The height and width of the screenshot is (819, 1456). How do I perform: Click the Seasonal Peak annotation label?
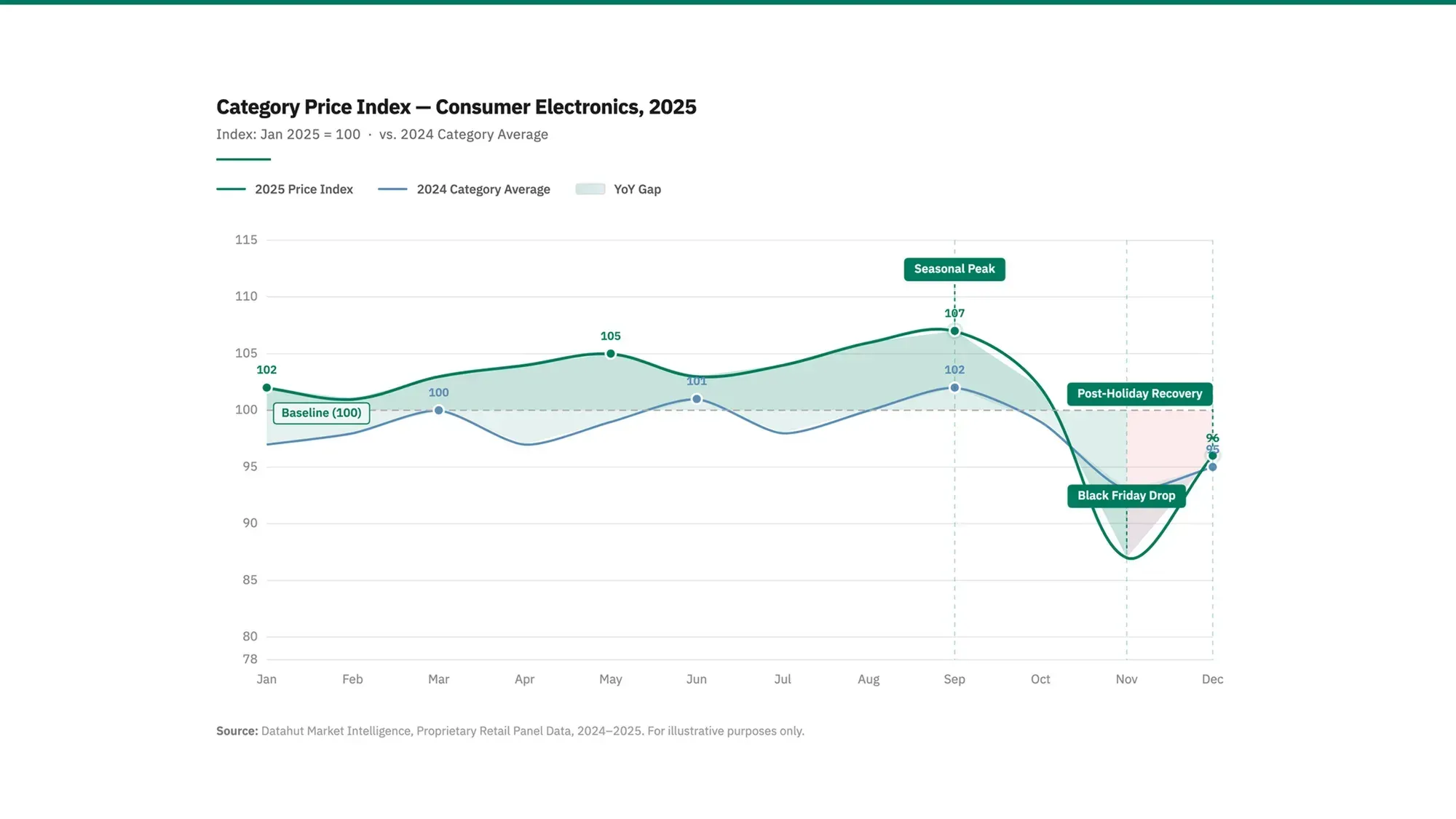coord(954,269)
